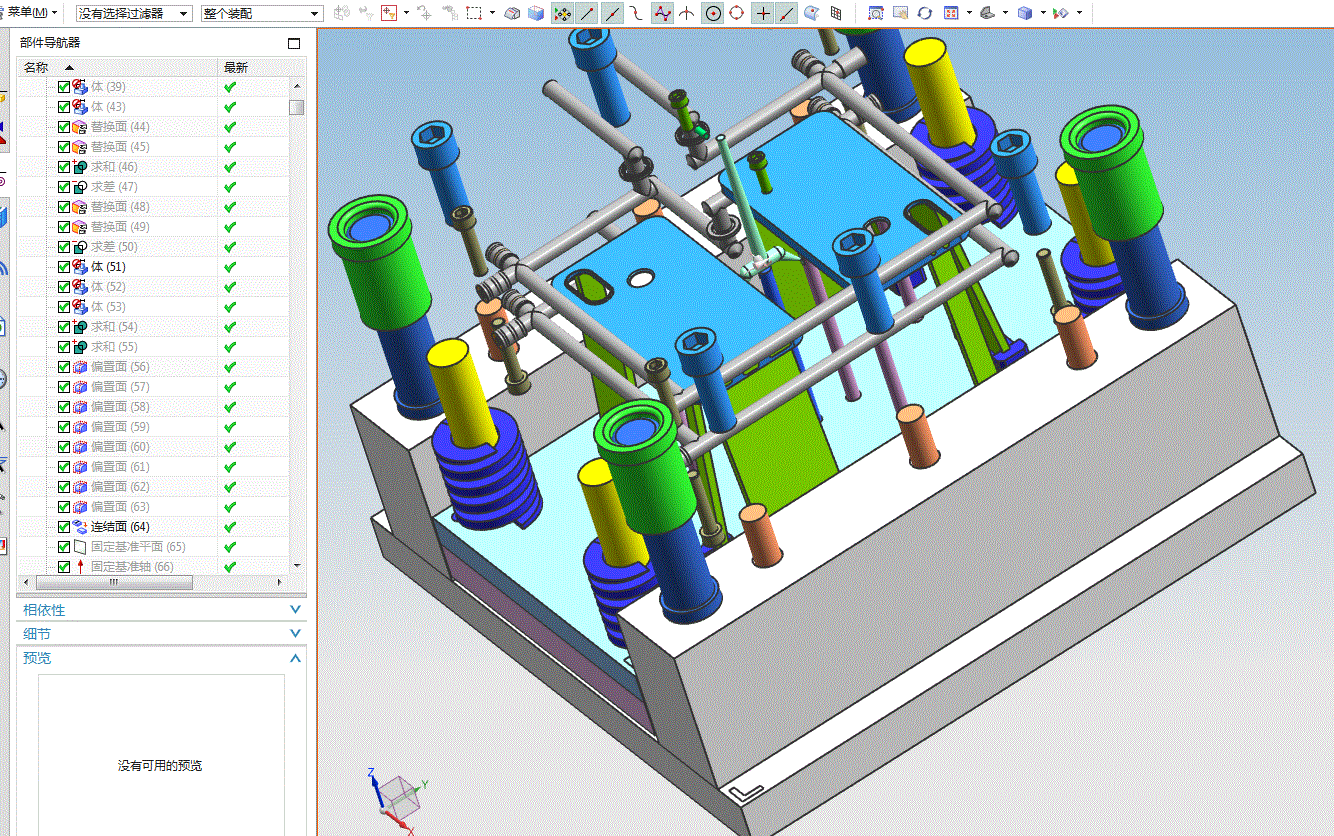Open the 菜单(M) menu
Screen dimensions: 1334x836
point(32,12)
